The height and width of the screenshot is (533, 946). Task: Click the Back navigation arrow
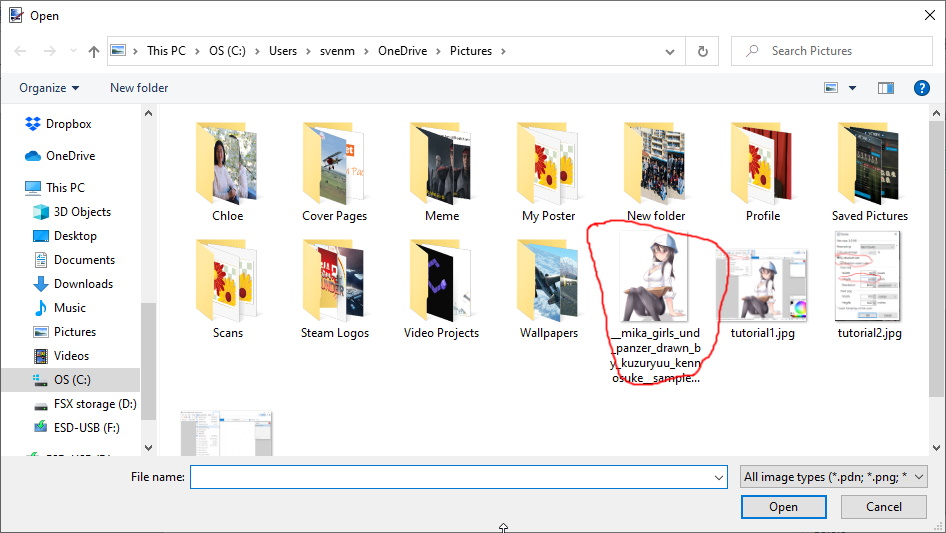coord(20,51)
